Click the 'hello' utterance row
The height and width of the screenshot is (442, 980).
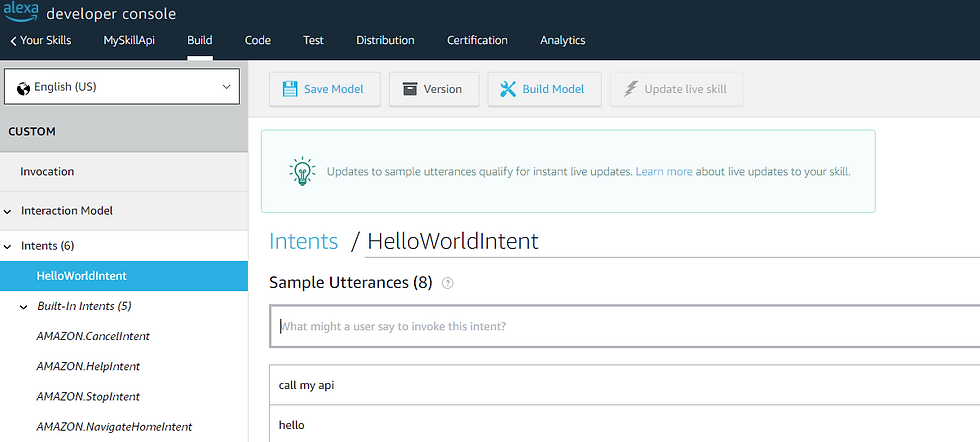[624, 425]
